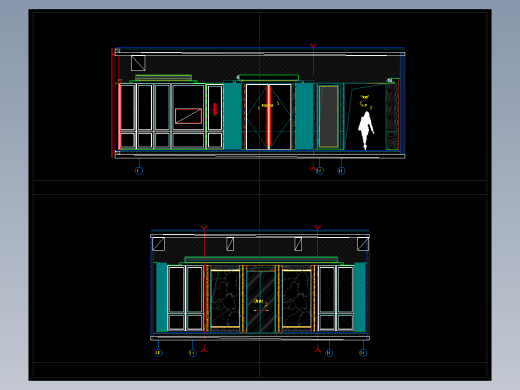Image resolution: width=520 pixels, height=390 pixels.
Task: Select the teal column at lower elevation's right end
Action: pos(360,297)
